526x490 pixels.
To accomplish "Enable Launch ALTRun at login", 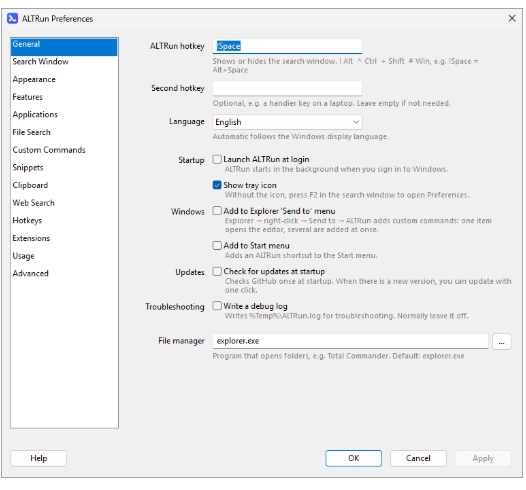I will [217, 159].
